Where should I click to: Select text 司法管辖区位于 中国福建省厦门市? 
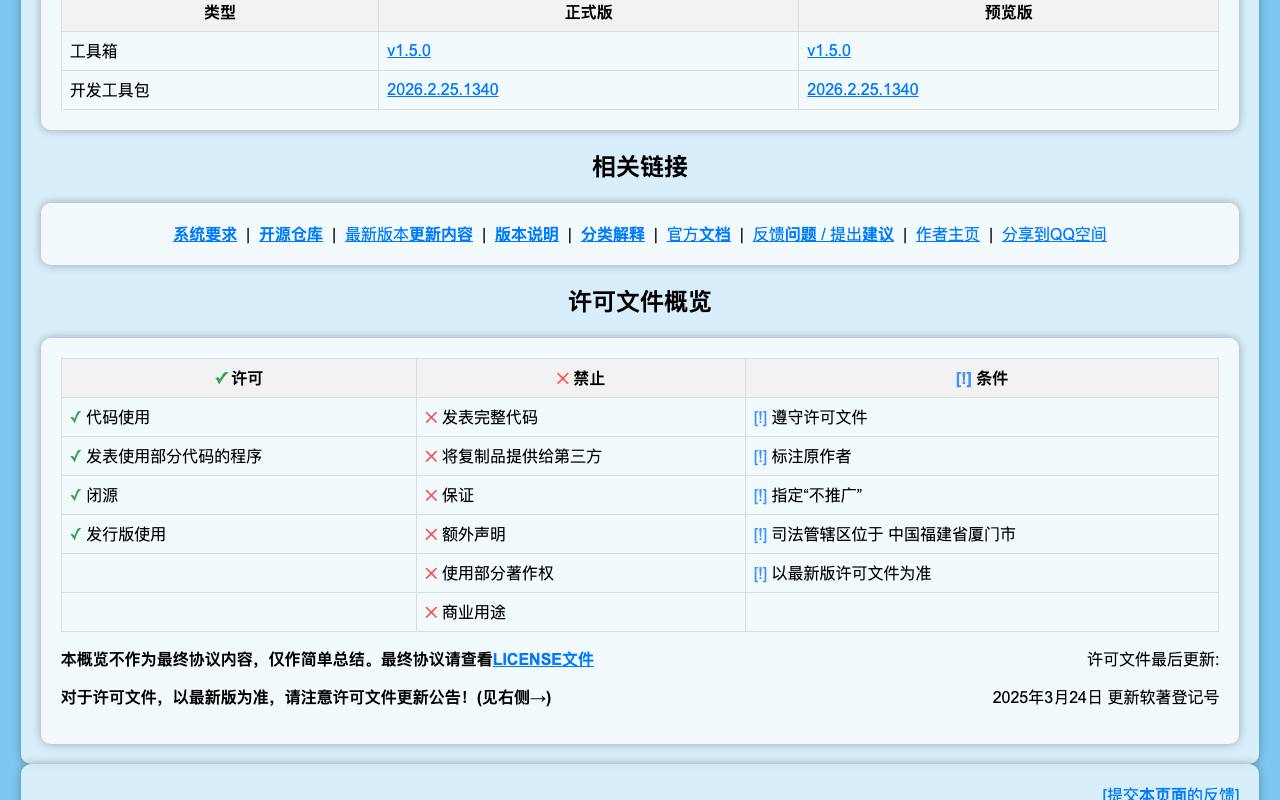tap(894, 535)
